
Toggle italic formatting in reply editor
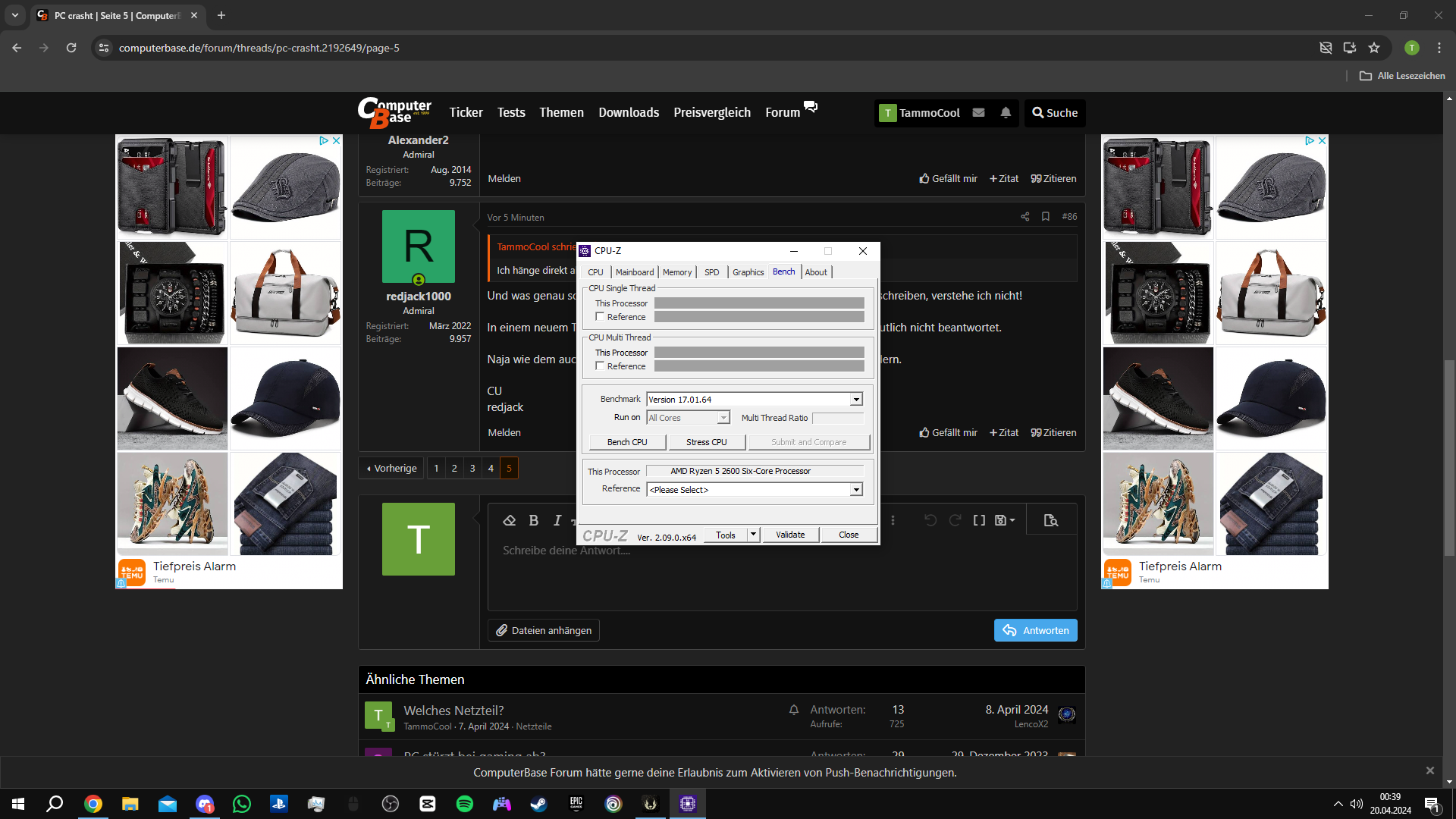pos(557,520)
